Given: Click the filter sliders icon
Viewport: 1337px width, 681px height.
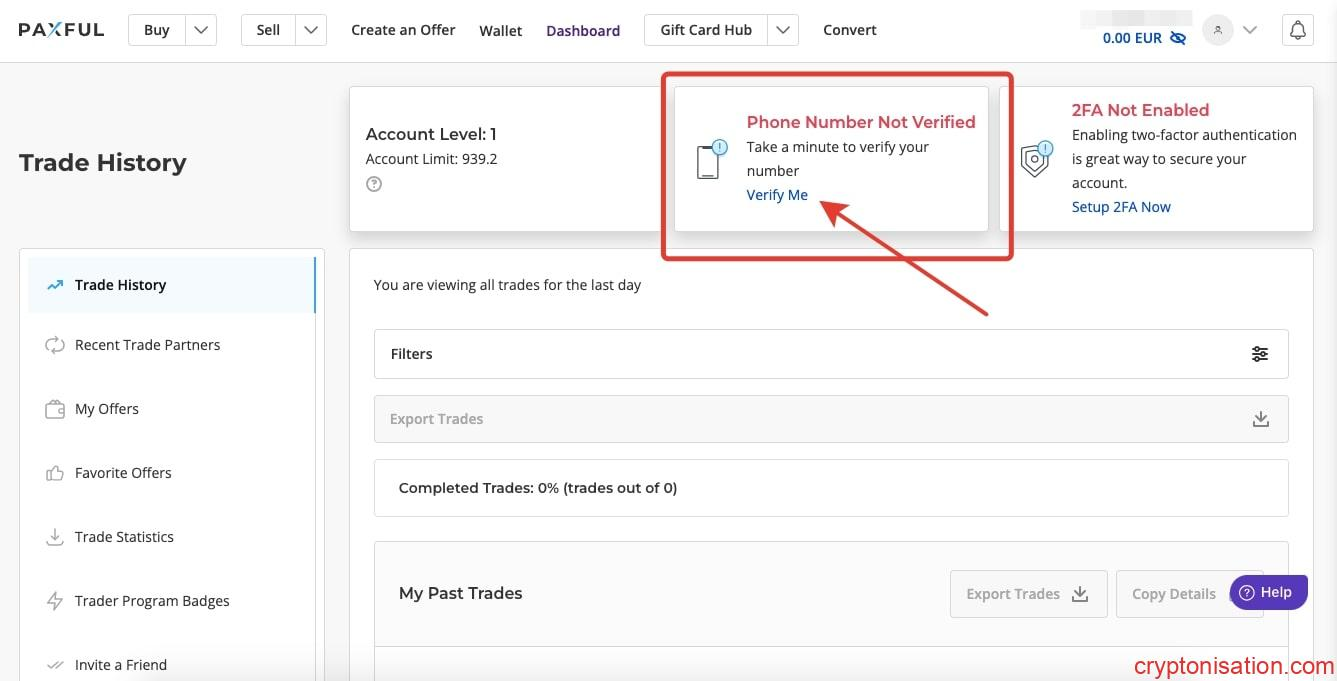Looking at the screenshot, I should [x=1260, y=354].
